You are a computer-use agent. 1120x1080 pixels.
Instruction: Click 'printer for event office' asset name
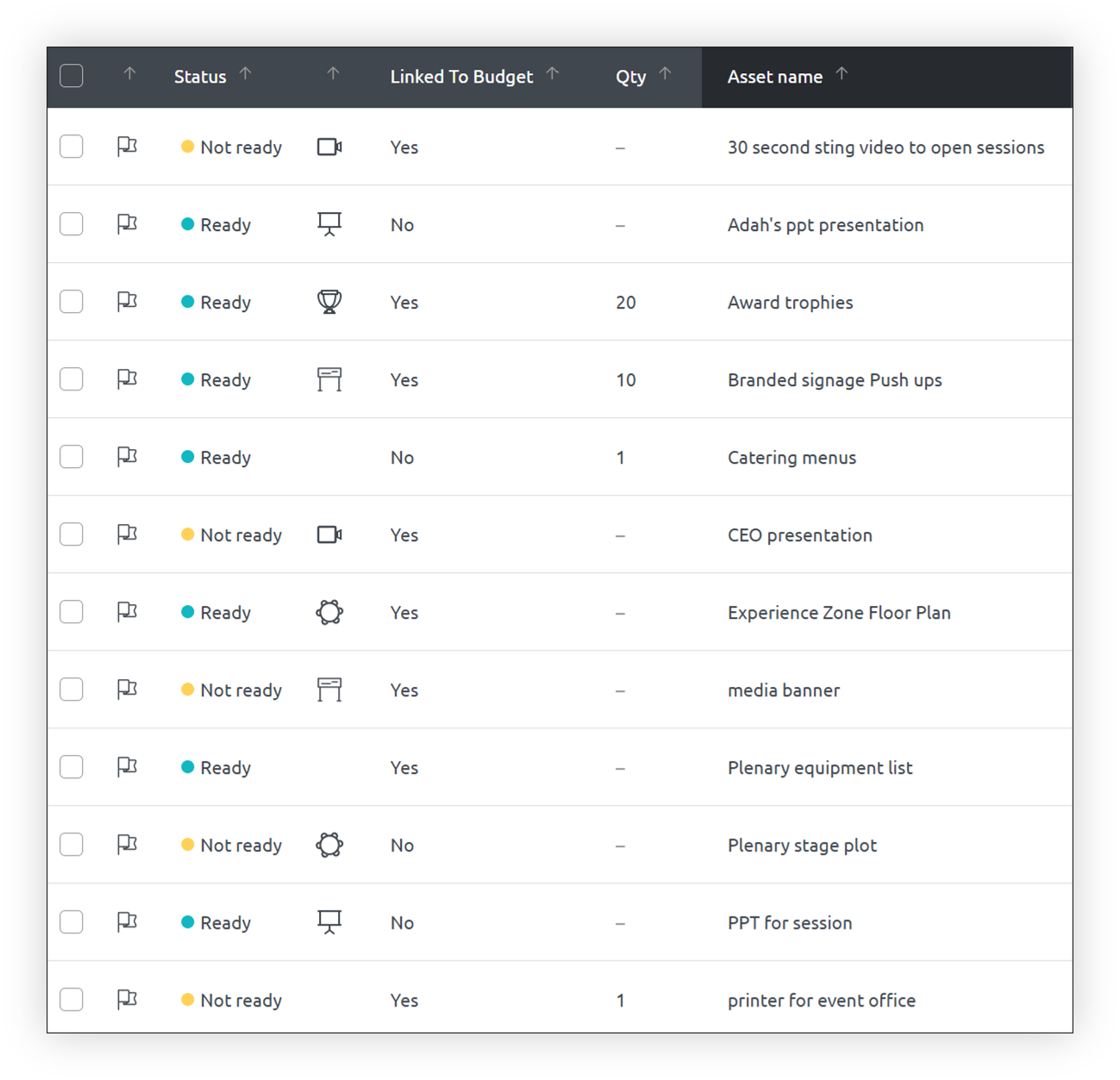coord(822,1001)
